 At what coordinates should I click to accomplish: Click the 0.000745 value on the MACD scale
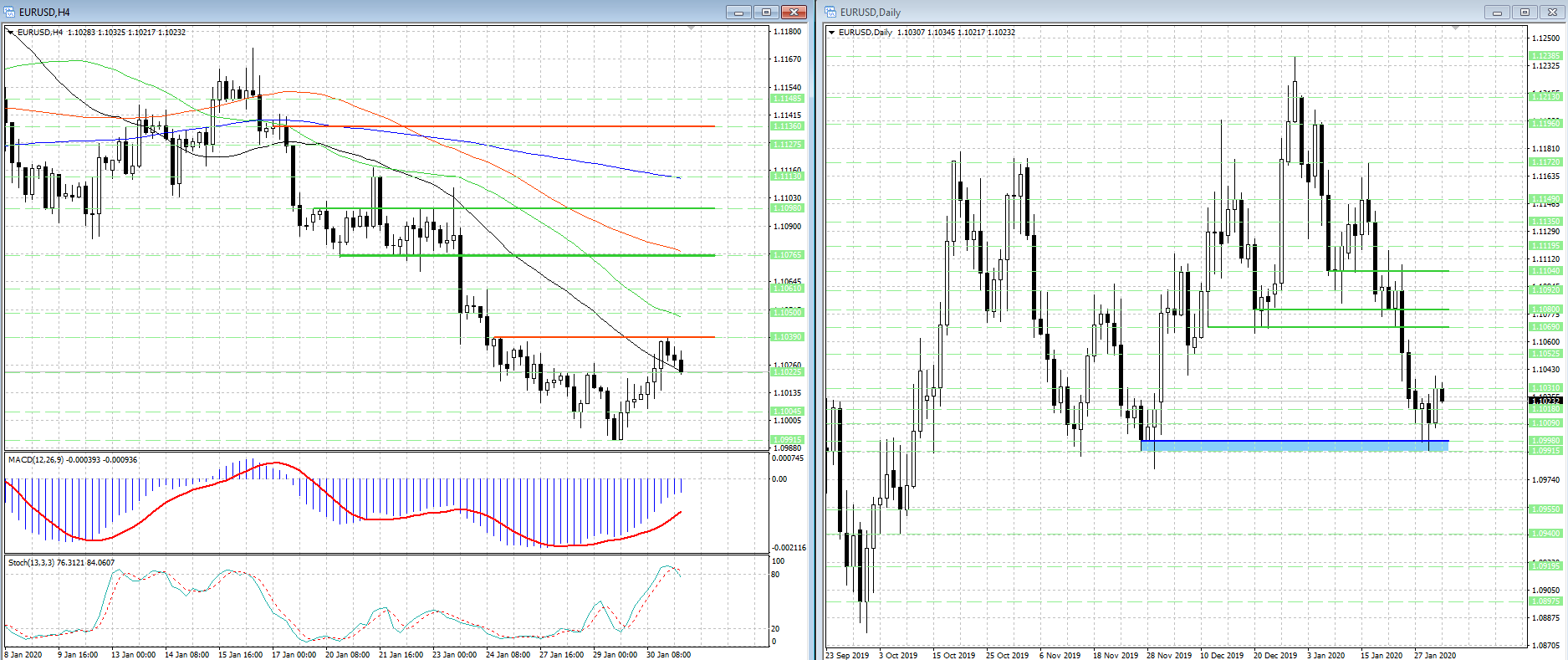pyautogui.click(x=788, y=458)
